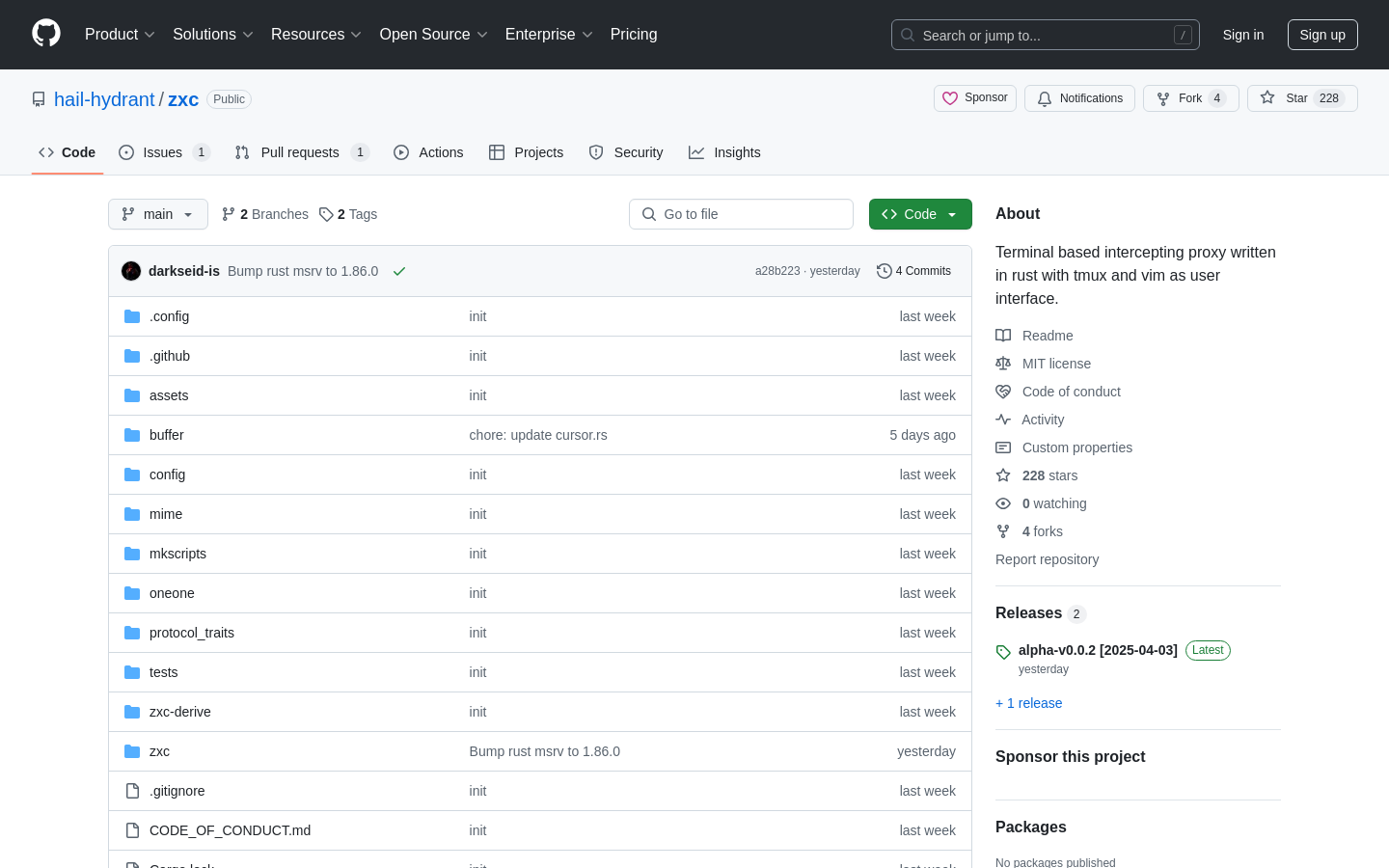
Task: Switch to the Projects tab
Action: click(526, 152)
